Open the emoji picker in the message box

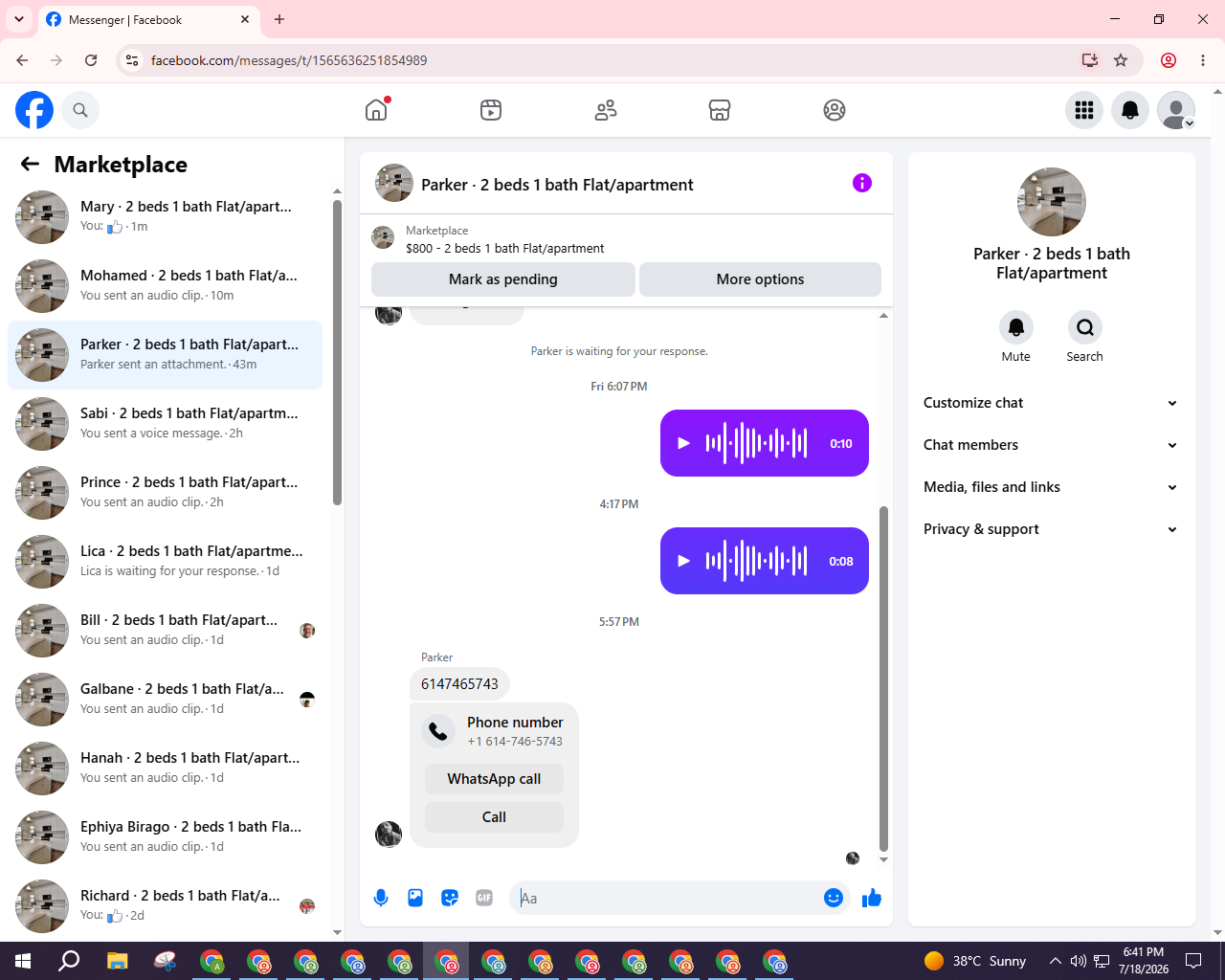click(x=834, y=898)
